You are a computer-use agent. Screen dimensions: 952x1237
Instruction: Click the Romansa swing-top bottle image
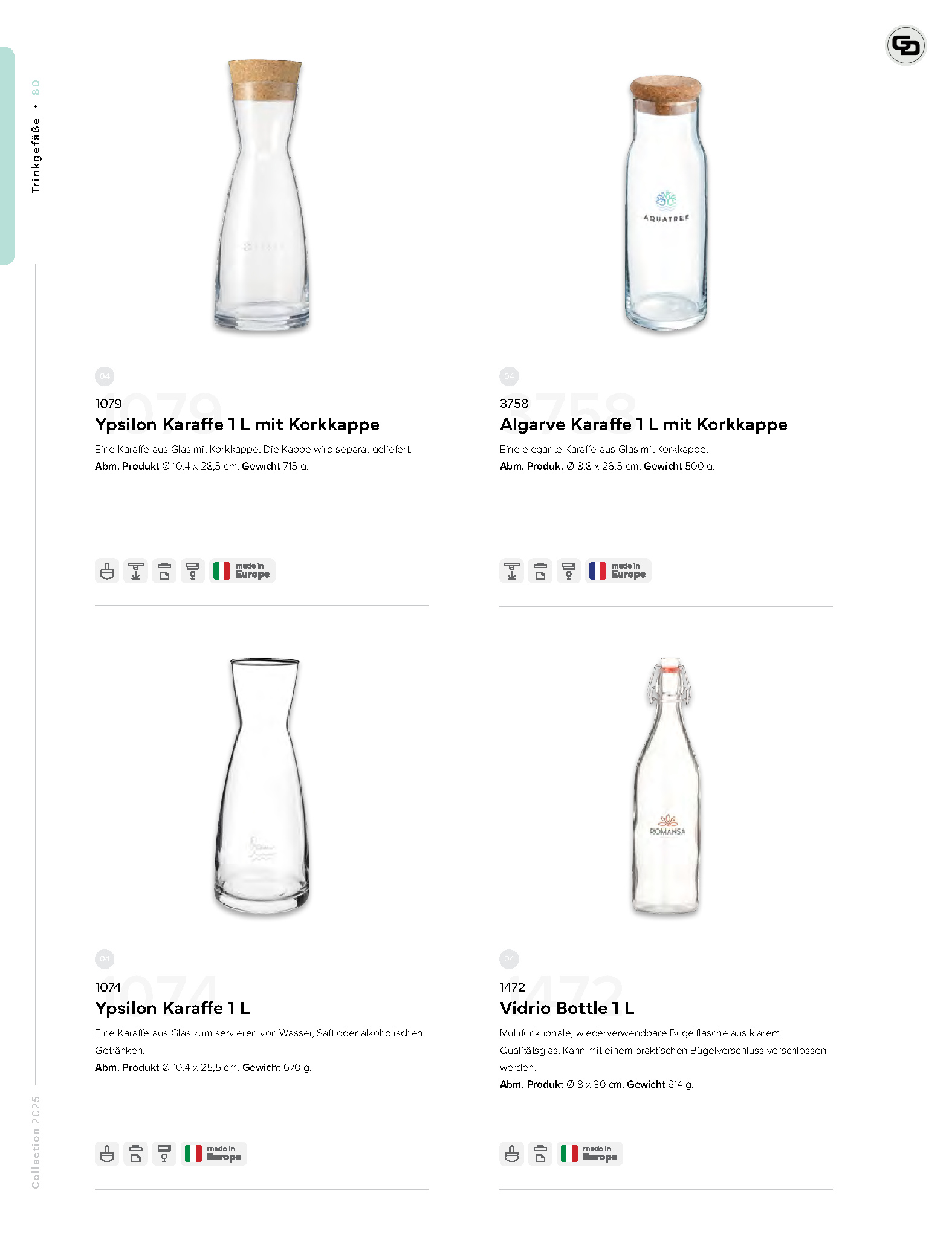tap(667, 787)
